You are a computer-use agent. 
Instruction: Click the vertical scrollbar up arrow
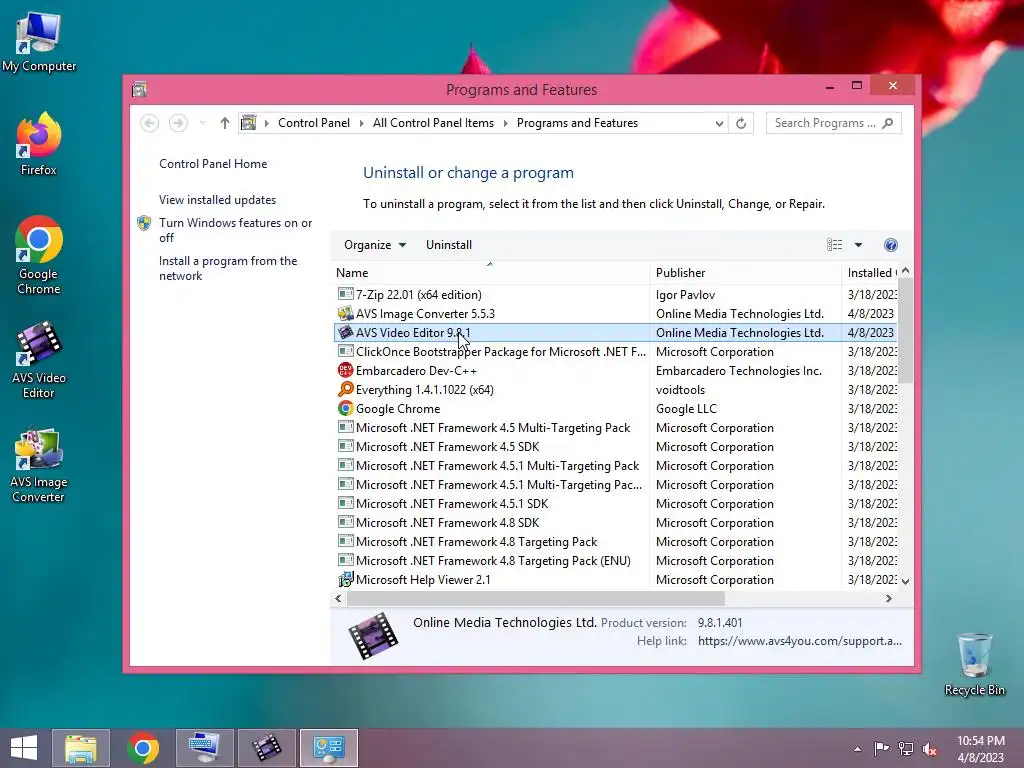(x=905, y=270)
